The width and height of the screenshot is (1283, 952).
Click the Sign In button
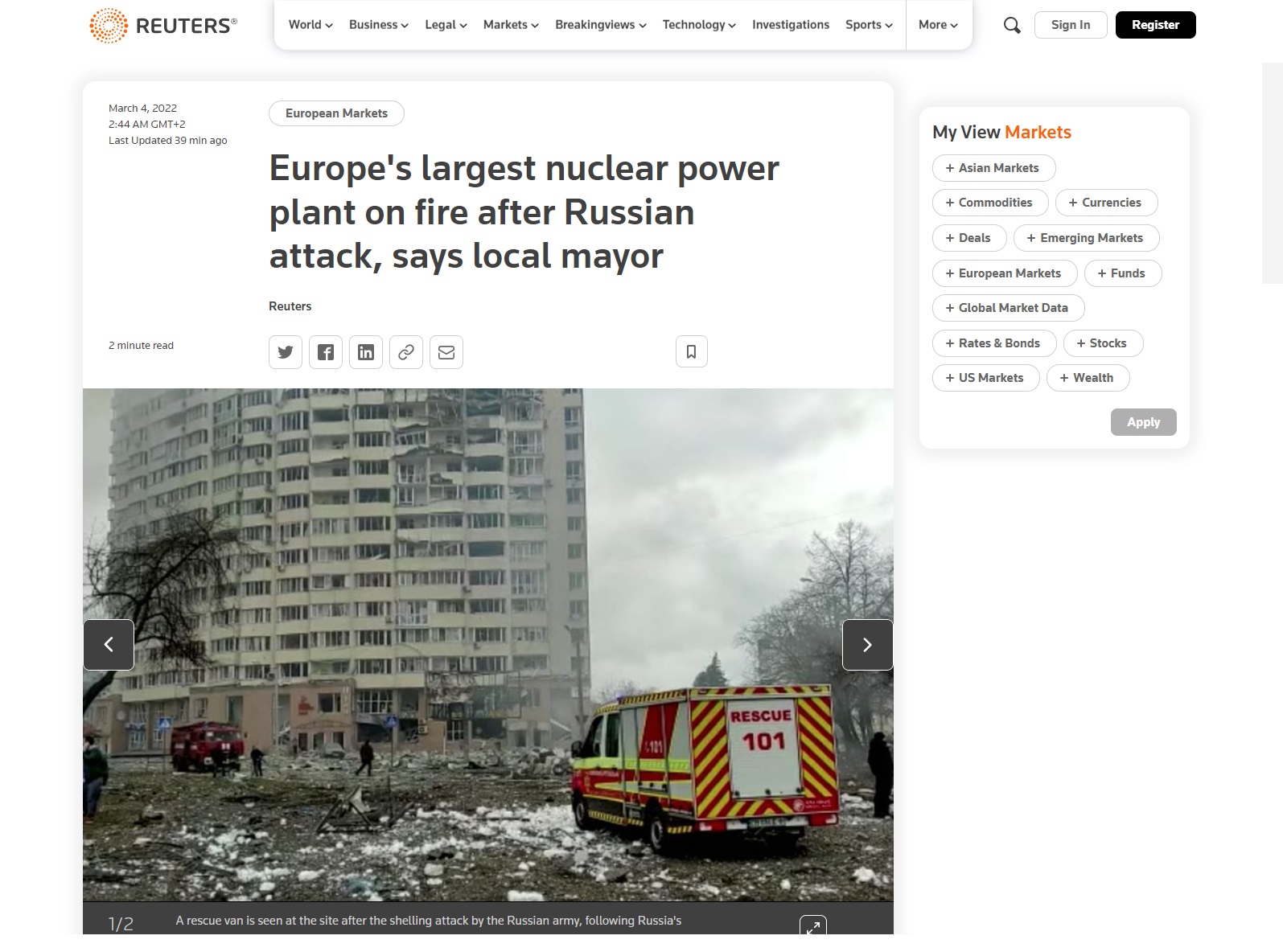coord(1070,25)
